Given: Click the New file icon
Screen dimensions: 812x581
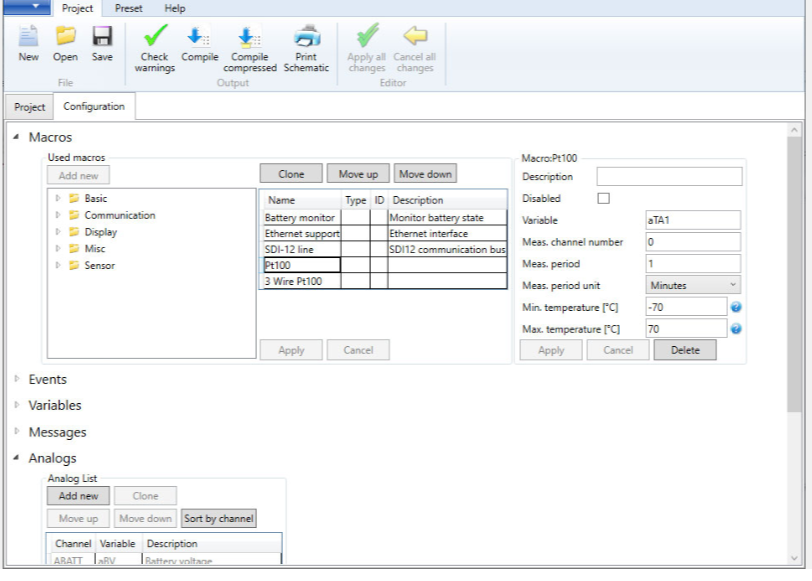Looking at the screenshot, I should click(x=28, y=37).
